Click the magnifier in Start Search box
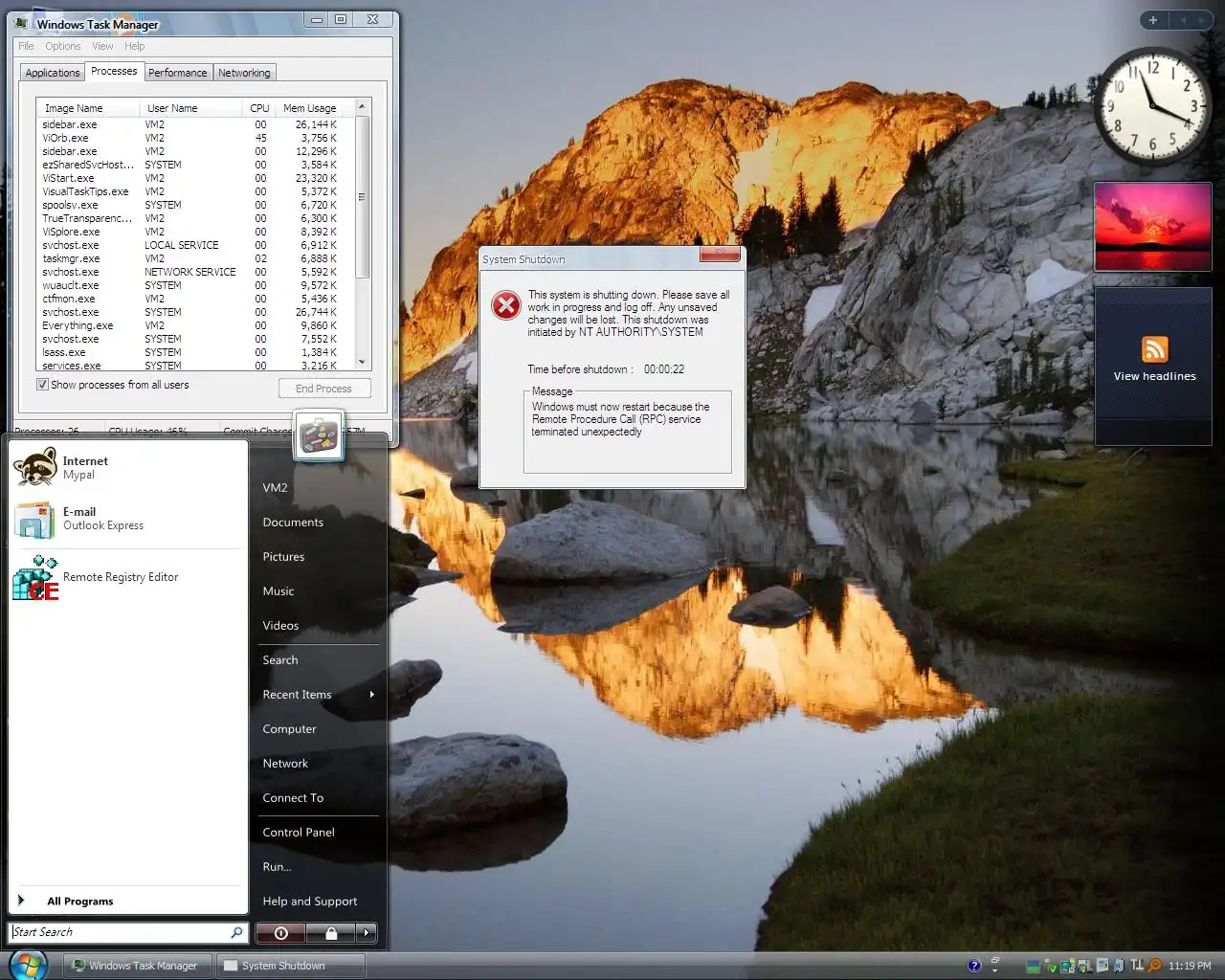Screen dimensions: 1225x980 click(x=236, y=932)
